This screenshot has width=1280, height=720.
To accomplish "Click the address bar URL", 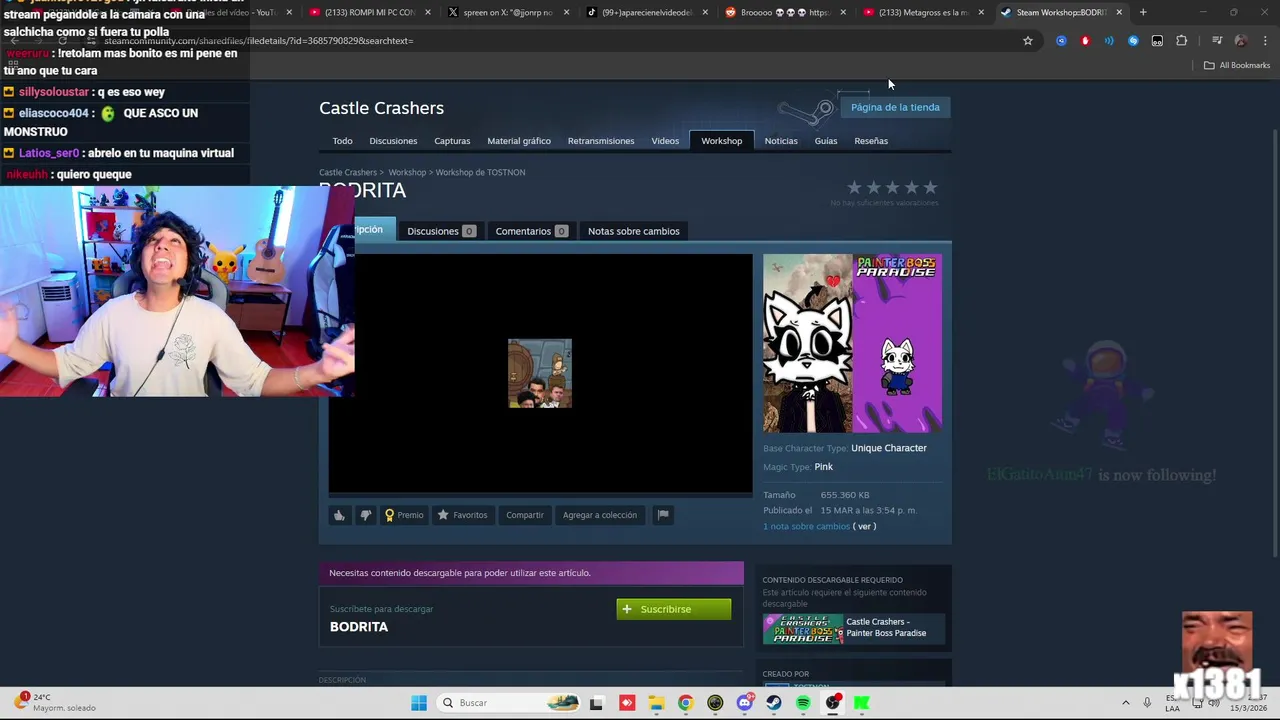I will coord(258,41).
